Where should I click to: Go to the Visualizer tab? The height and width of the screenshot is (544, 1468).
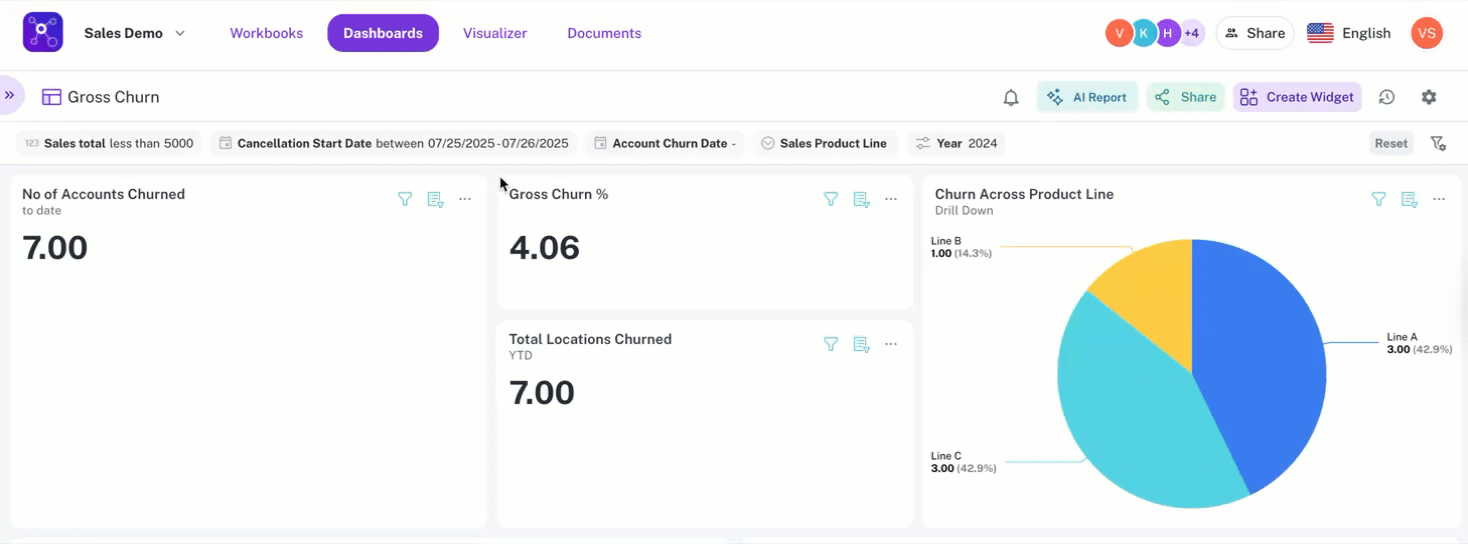(x=494, y=33)
